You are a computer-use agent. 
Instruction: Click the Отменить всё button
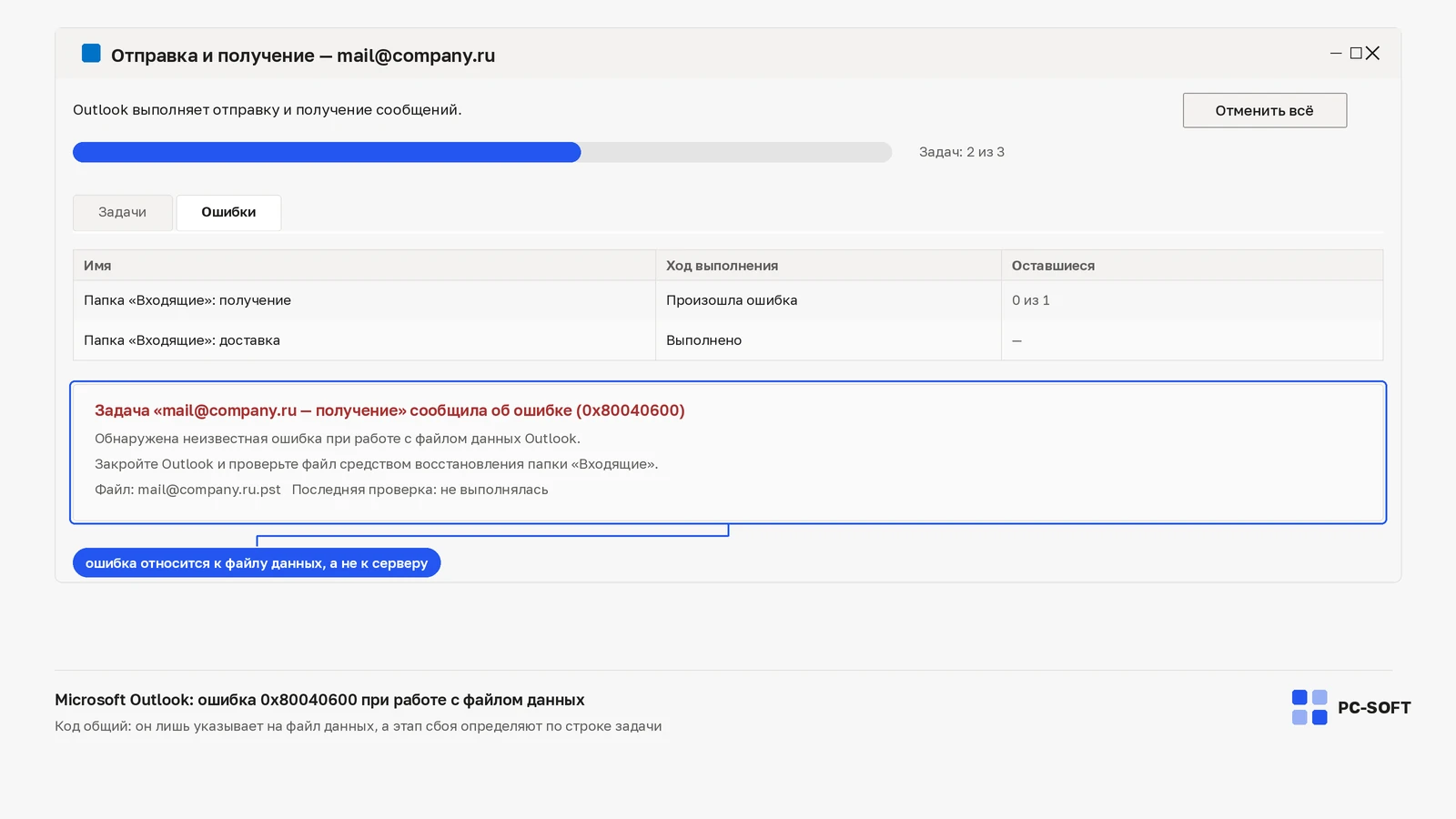1265,110
